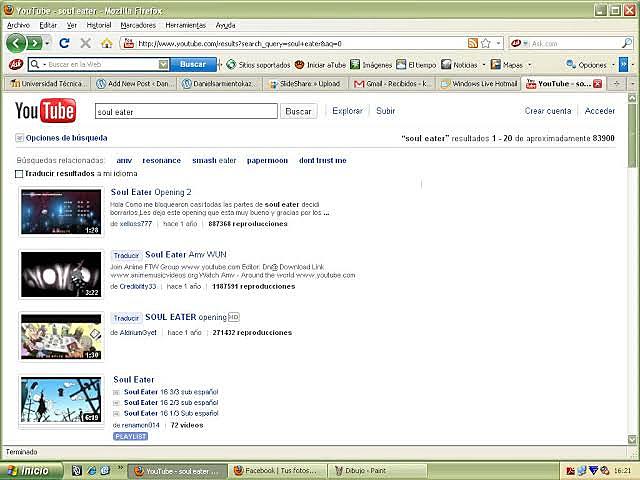Screen dimensions: 640x480
Task: Show more Ask toolbar items chevron
Action: [623, 64]
